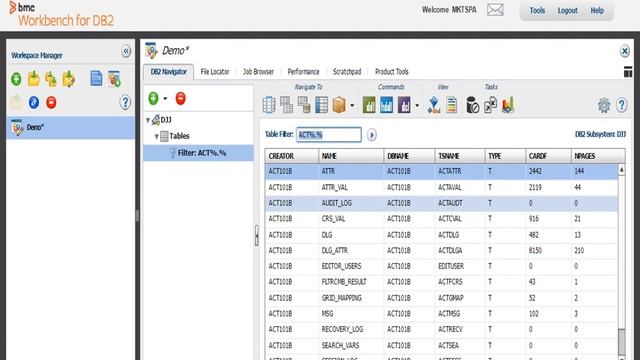Image resolution: width=640 pixels, height=360 pixels.
Task: Click the folder with pencil edit icon
Action: pyautogui.click(x=69, y=79)
